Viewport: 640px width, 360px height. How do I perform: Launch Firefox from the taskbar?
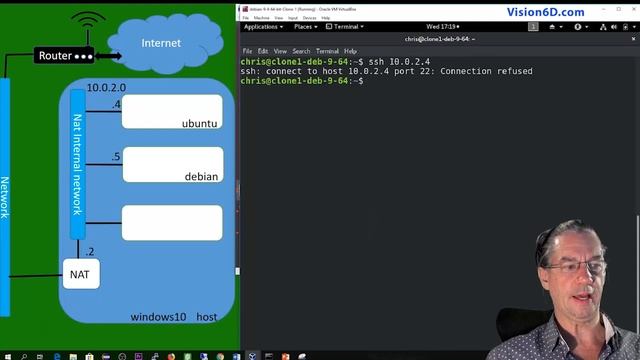171,356
